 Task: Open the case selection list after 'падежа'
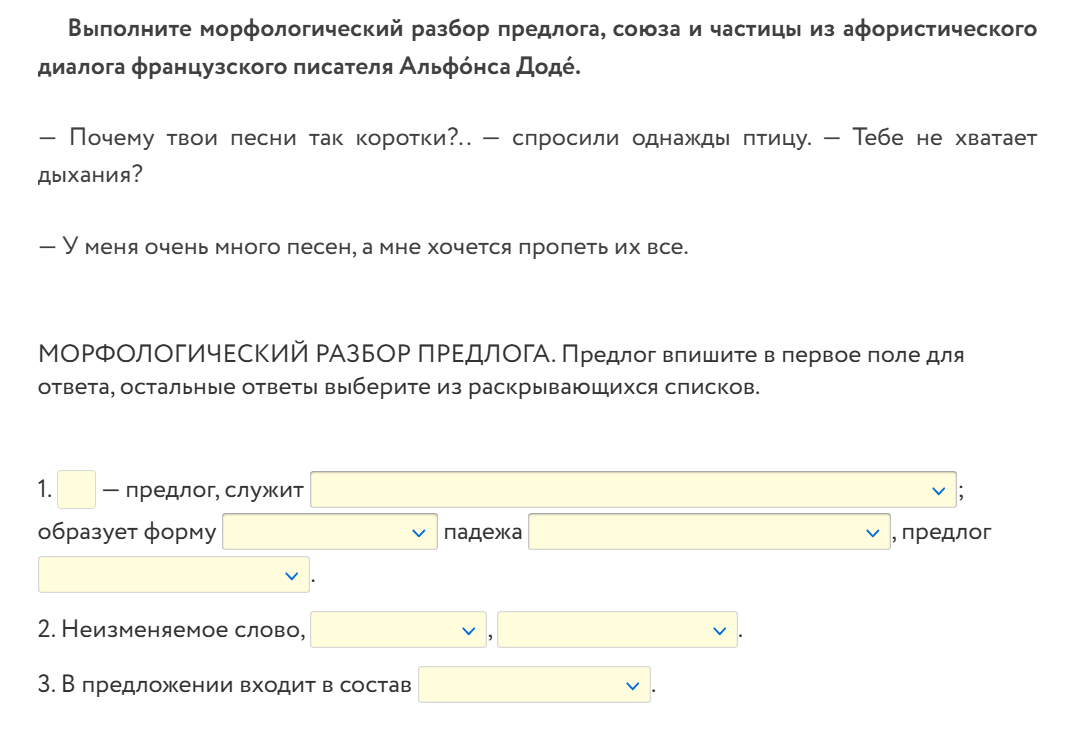click(x=709, y=532)
